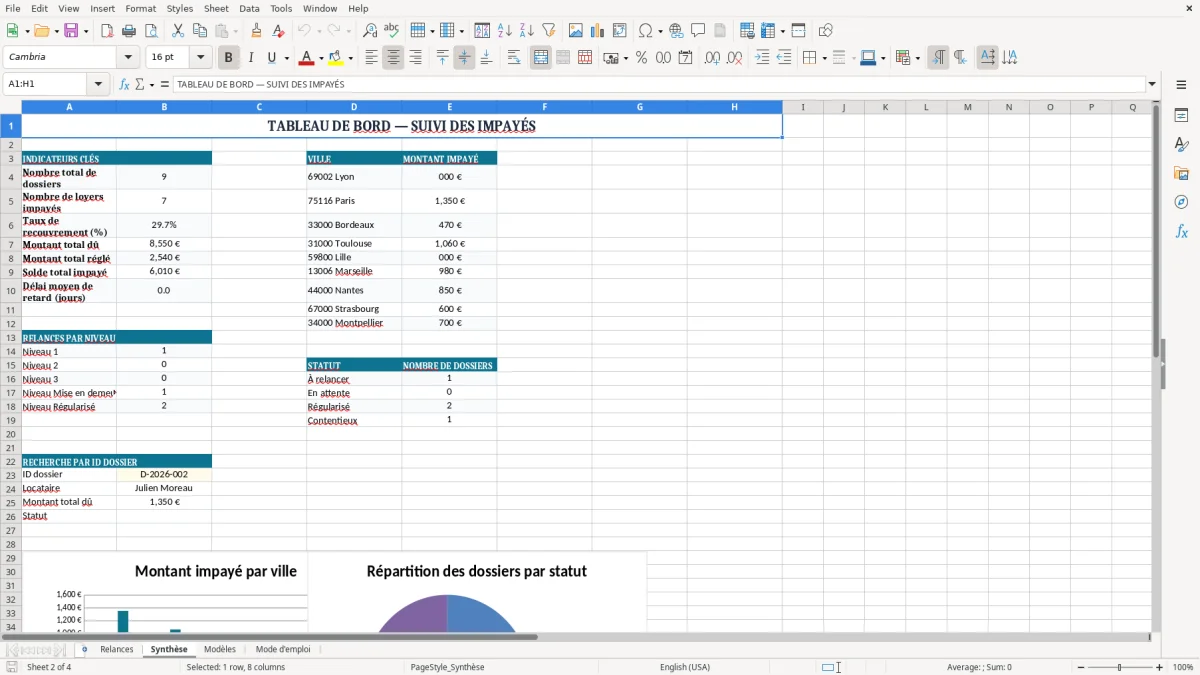This screenshot has width=1200, height=675.
Task: Open the Sheet menu
Action: [217, 8]
